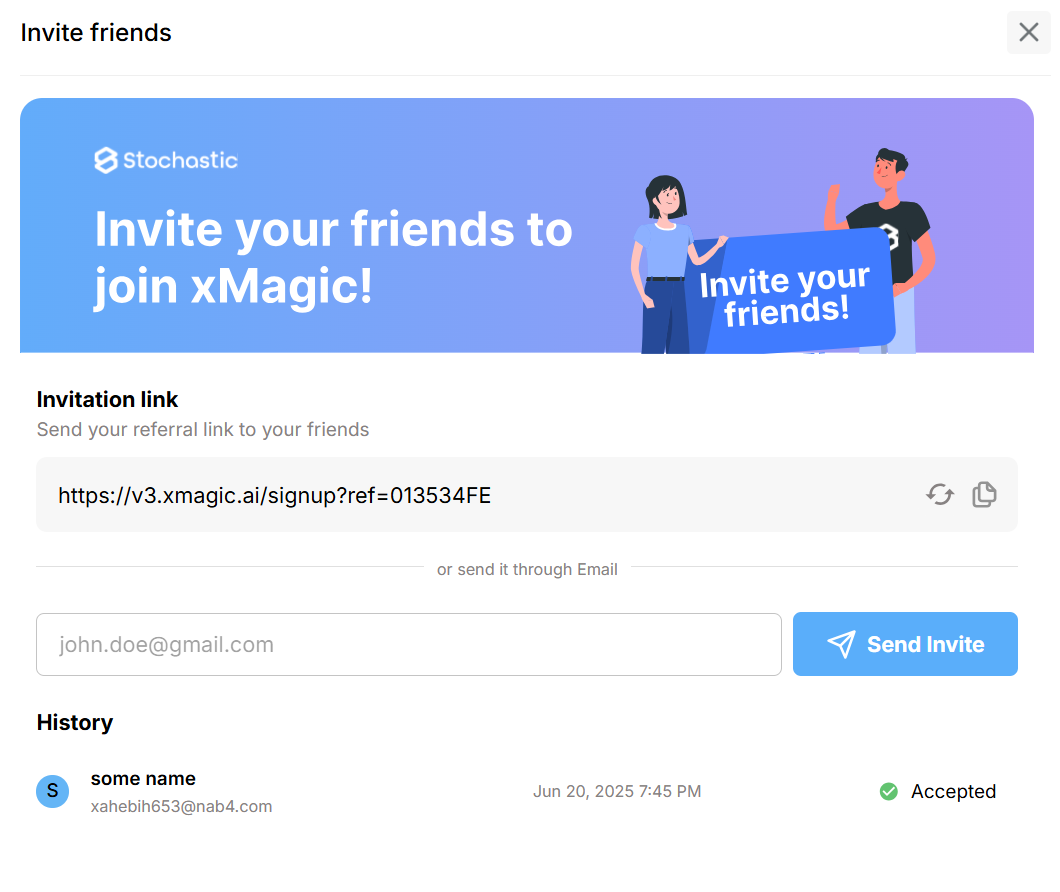Screen dimensions: 1060x892
Task: Click the paper plane icon on Send Invite
Action: tap(841, 644)
